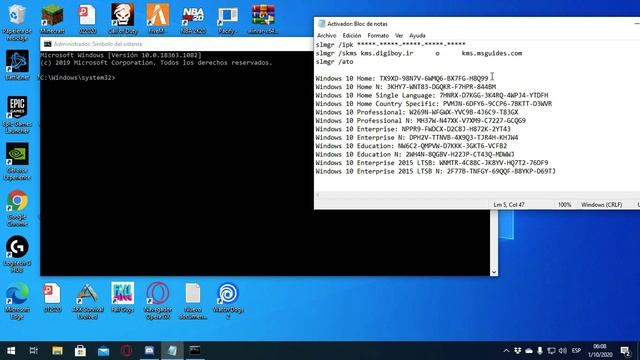Screen dimensions: 640x360
Task: Switch to Command Prompt via taskbar icon
Action: pos(195,351)
